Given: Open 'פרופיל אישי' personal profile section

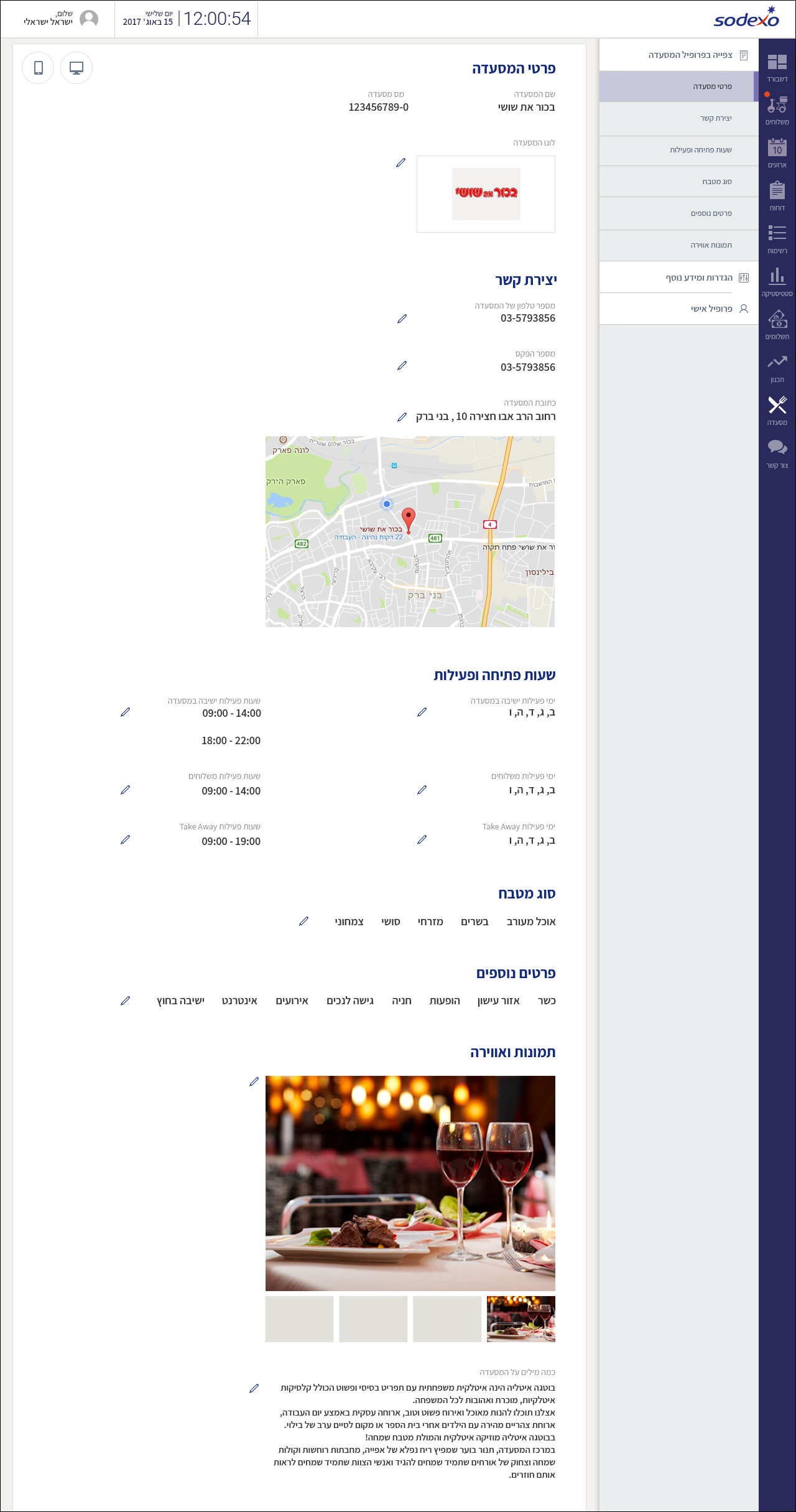Looking at the screenshot, I should 711,309.
